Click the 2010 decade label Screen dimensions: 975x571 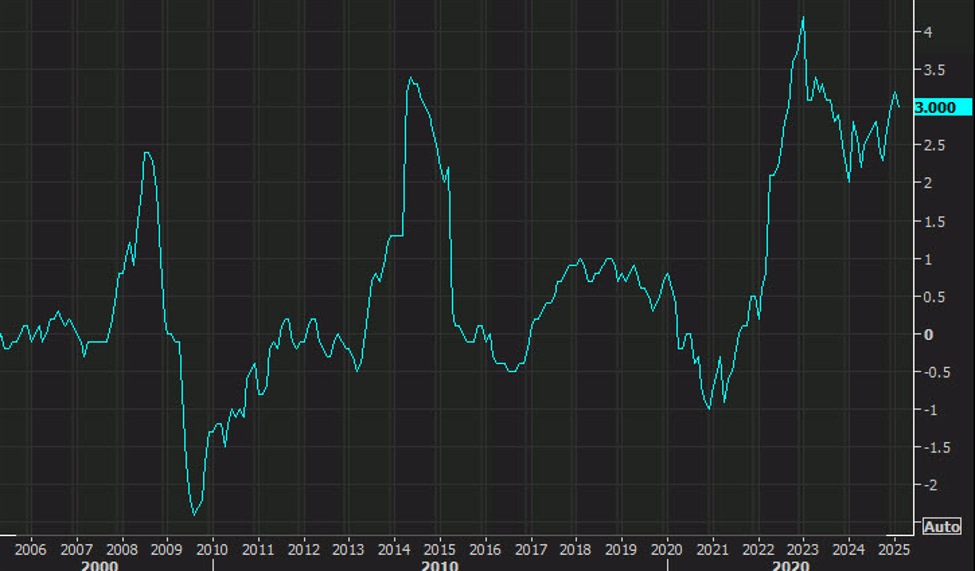pos(438,565)
